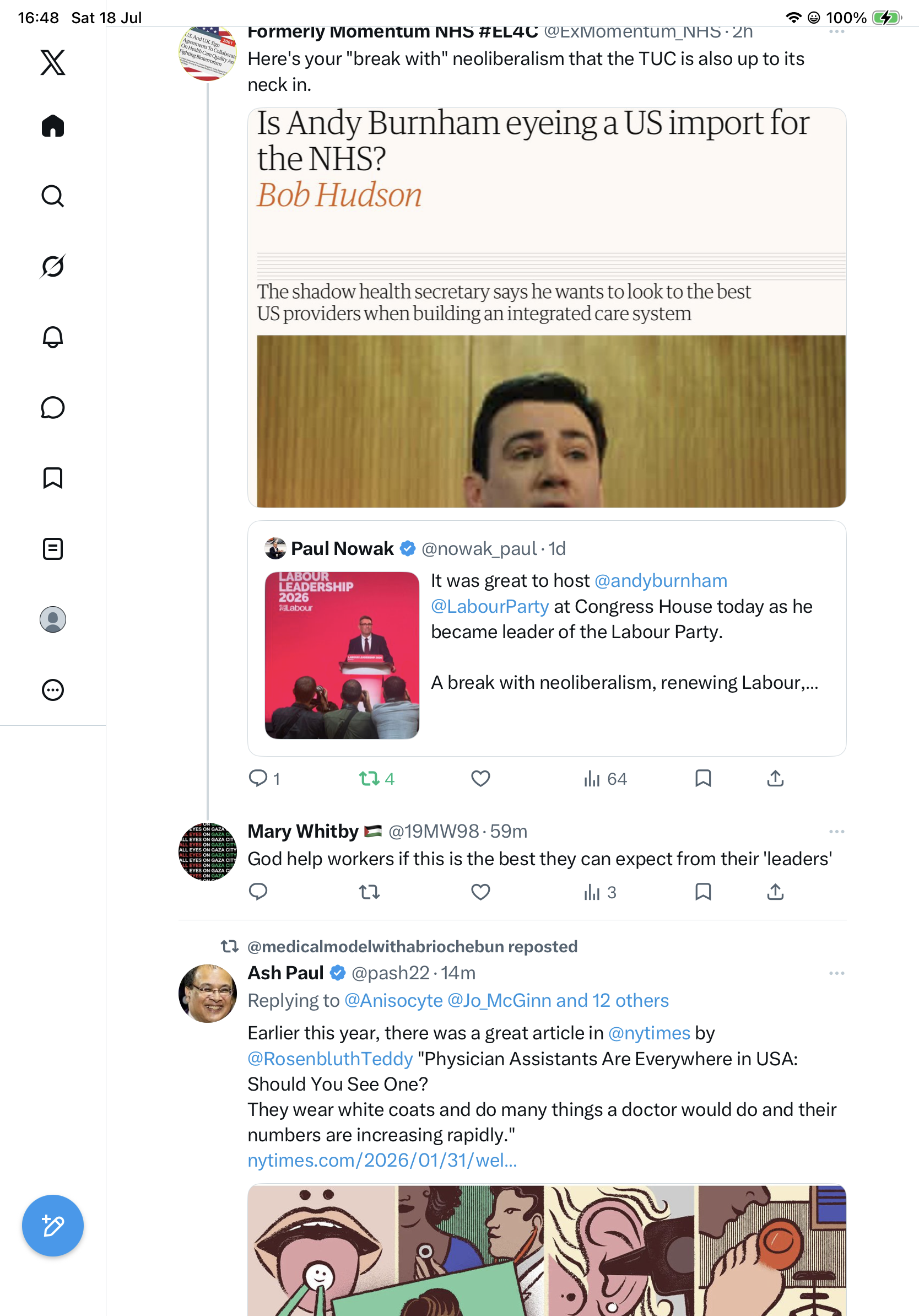Open @RosenbluthTeddy mention link
Screen dimensions: 919x1316
[330, 1058]
